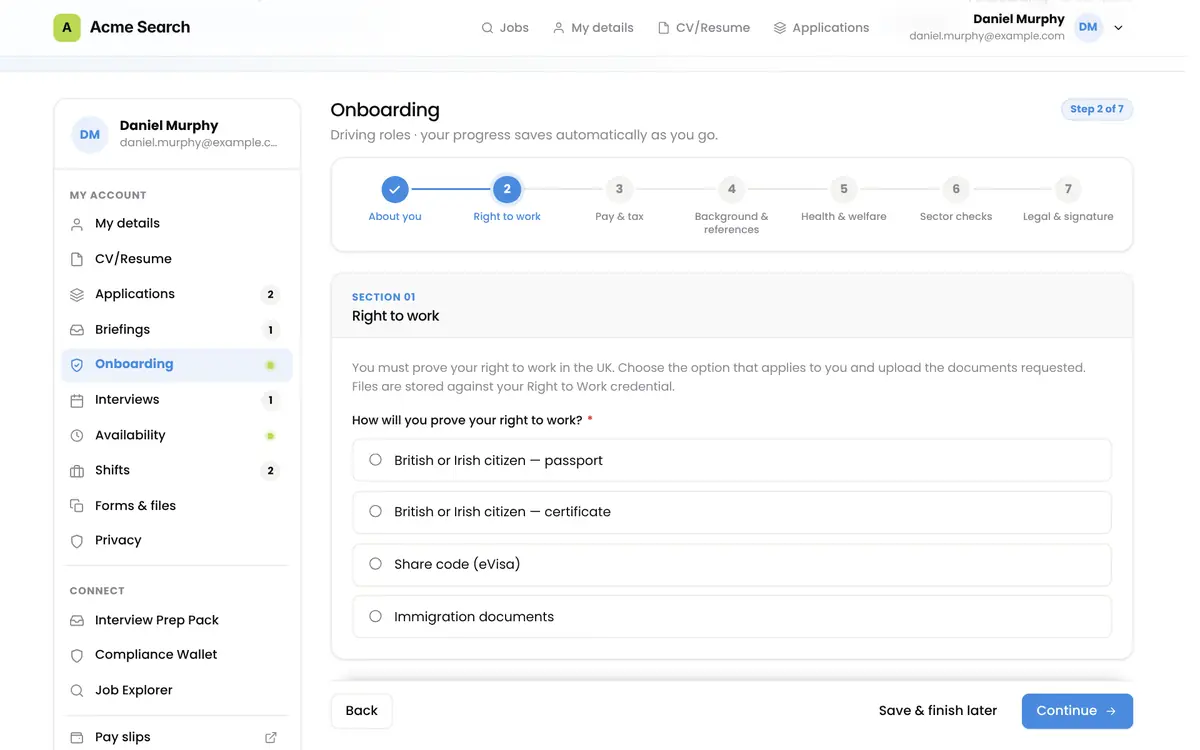Viewport: 1200px width, 750px height.
Task: Choose the Share code (eVisa) radio
Action: pyautogui.click(x=376, y=564)
